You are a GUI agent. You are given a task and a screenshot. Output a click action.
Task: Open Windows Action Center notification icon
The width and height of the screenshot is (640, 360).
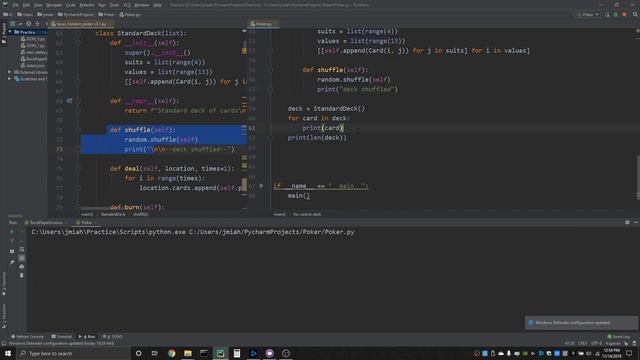coord(629,353)
